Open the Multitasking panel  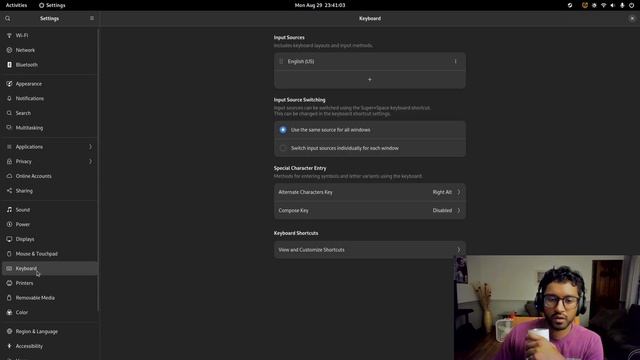(50, 128)
